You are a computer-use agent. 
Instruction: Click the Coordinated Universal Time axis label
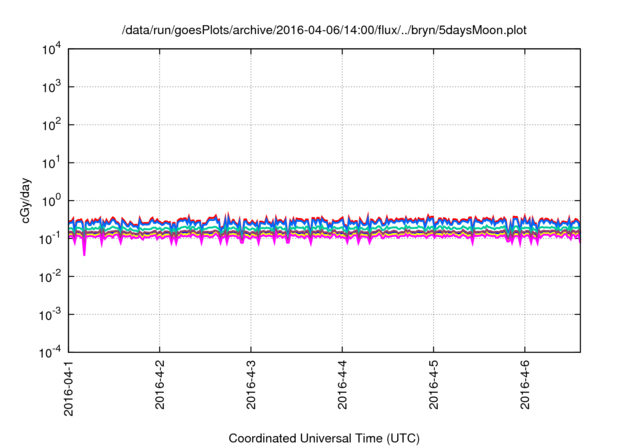323,439
